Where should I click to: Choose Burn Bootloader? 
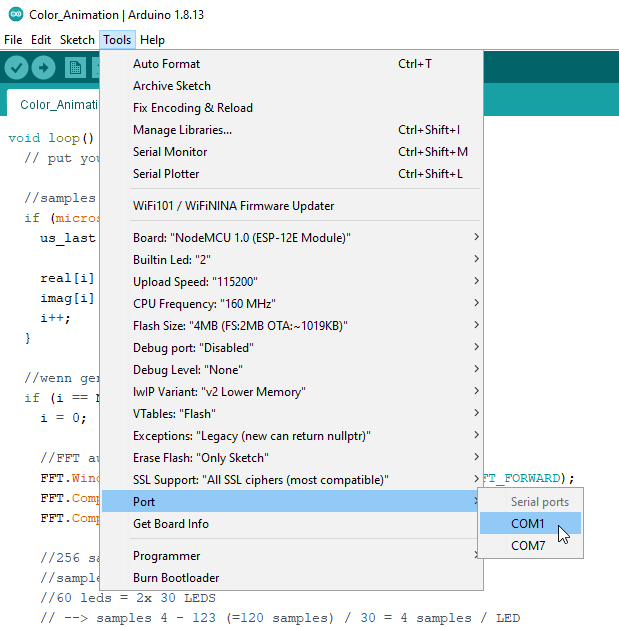click(x=291, y=578)
